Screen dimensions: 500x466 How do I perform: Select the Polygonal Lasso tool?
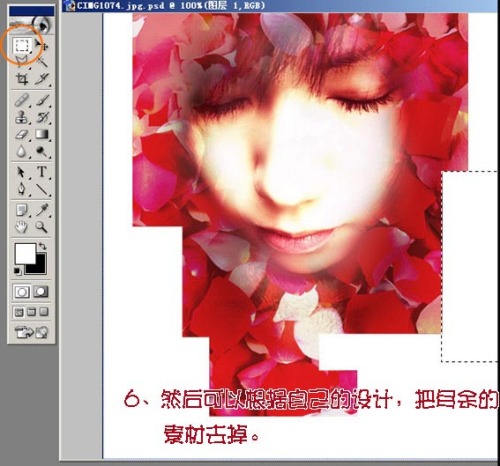pyautogui.click(x=22, y=62)
